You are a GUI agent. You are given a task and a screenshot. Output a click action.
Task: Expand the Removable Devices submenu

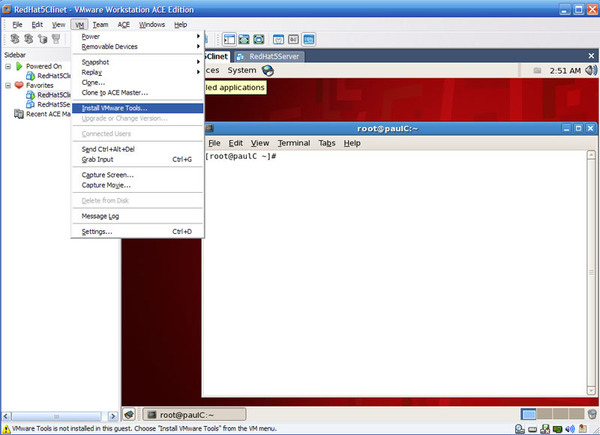point(137,47)
